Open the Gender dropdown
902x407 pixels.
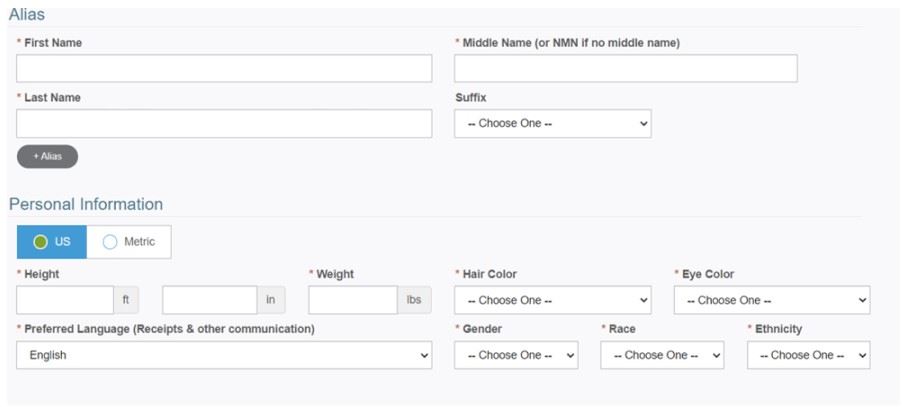[x=516, y=355]
